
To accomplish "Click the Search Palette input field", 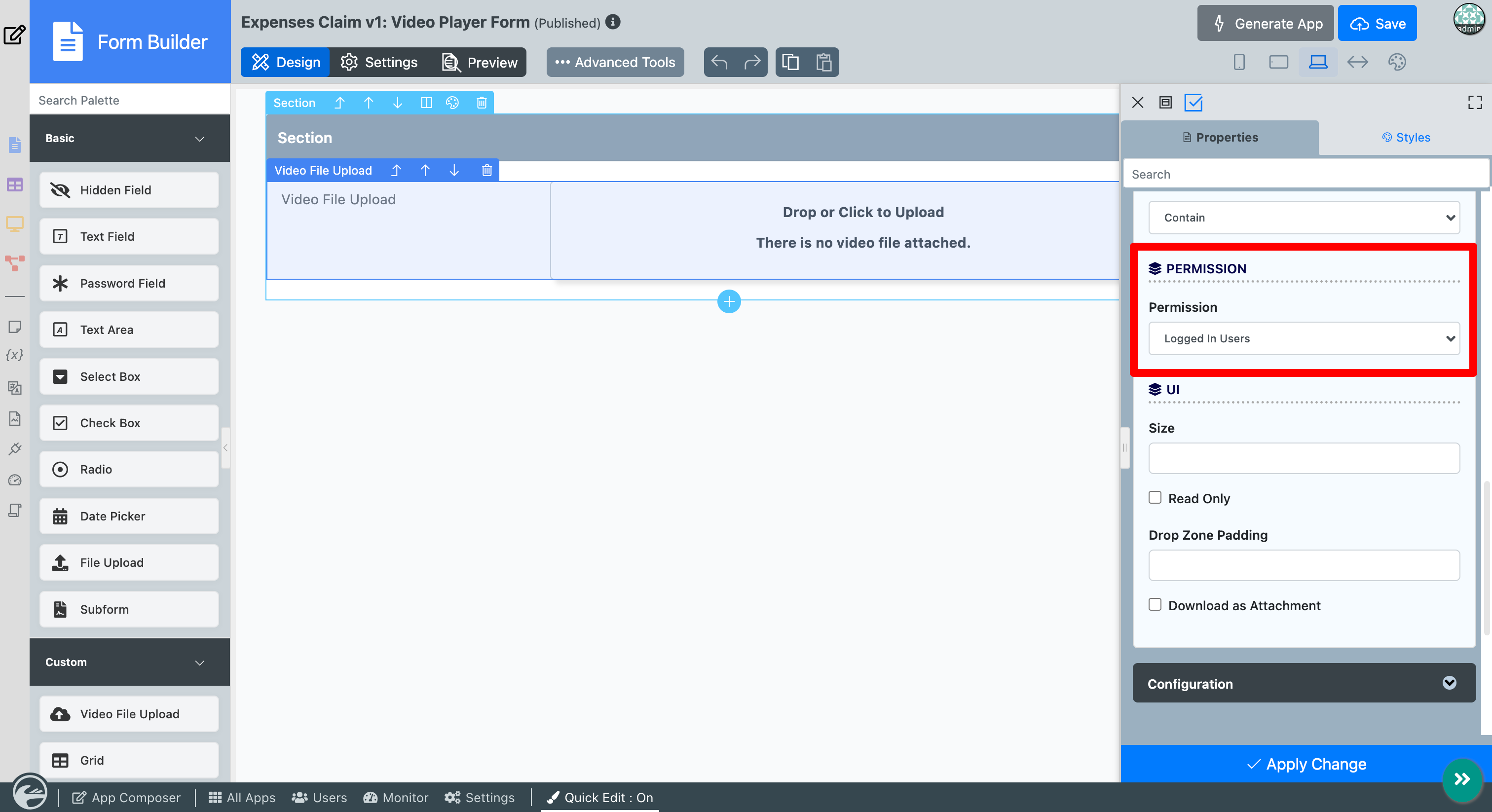I will [129, 100].
